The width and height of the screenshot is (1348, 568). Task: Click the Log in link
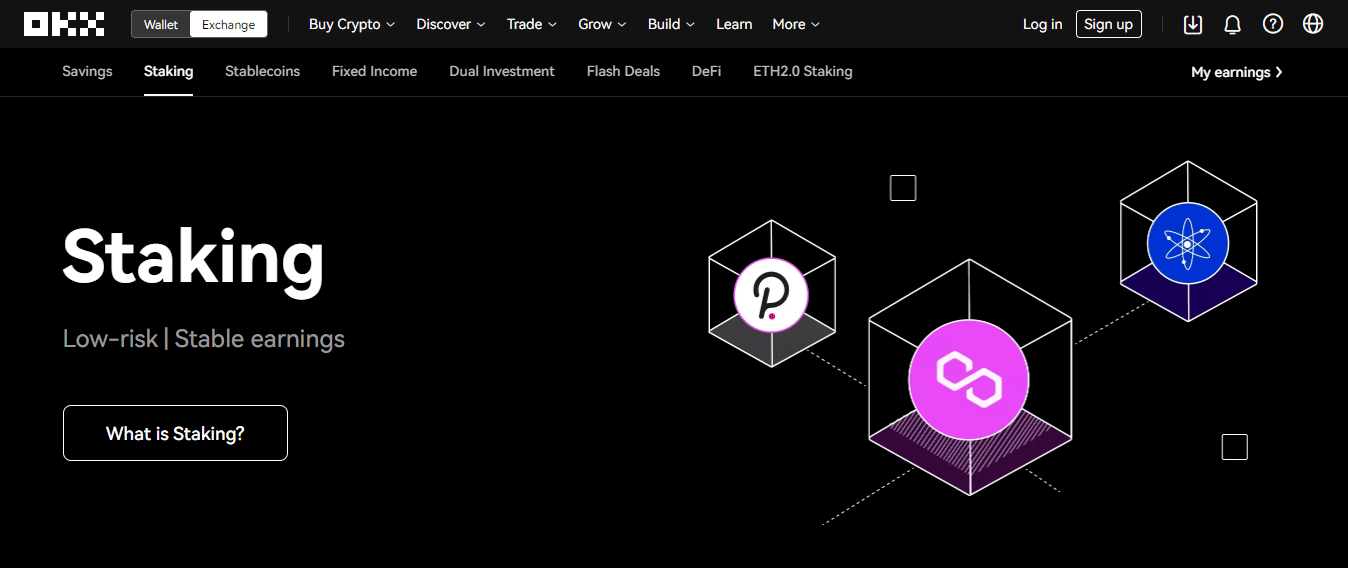click(x=1042, y=24)
